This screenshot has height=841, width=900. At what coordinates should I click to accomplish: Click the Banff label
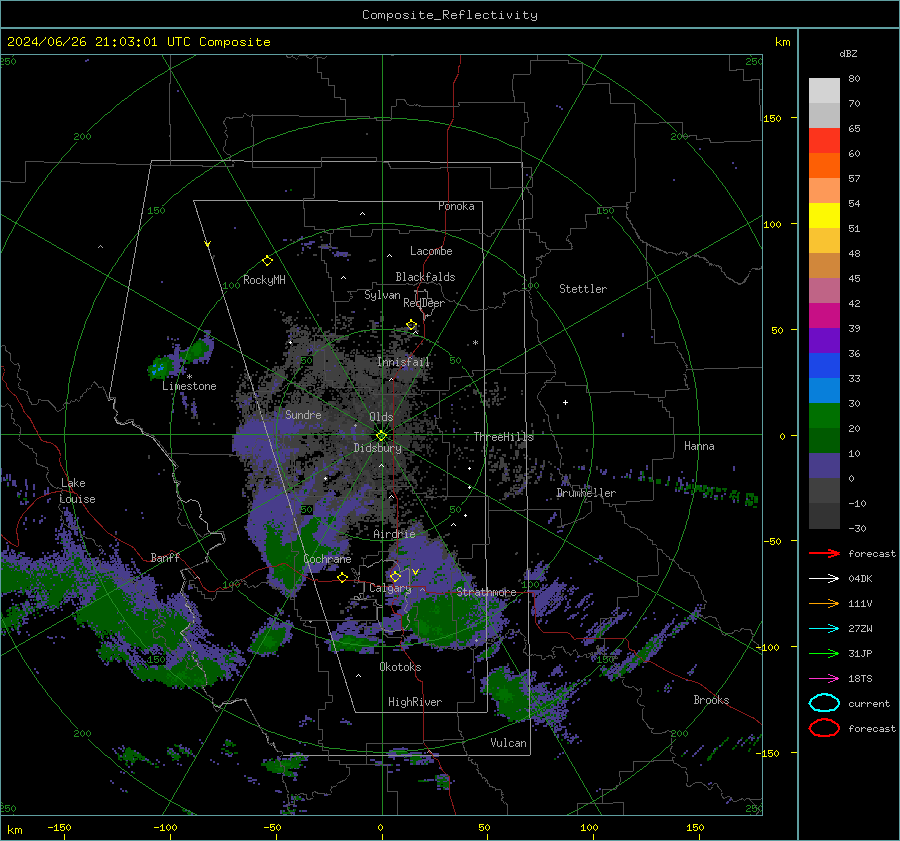coord(165,557)
